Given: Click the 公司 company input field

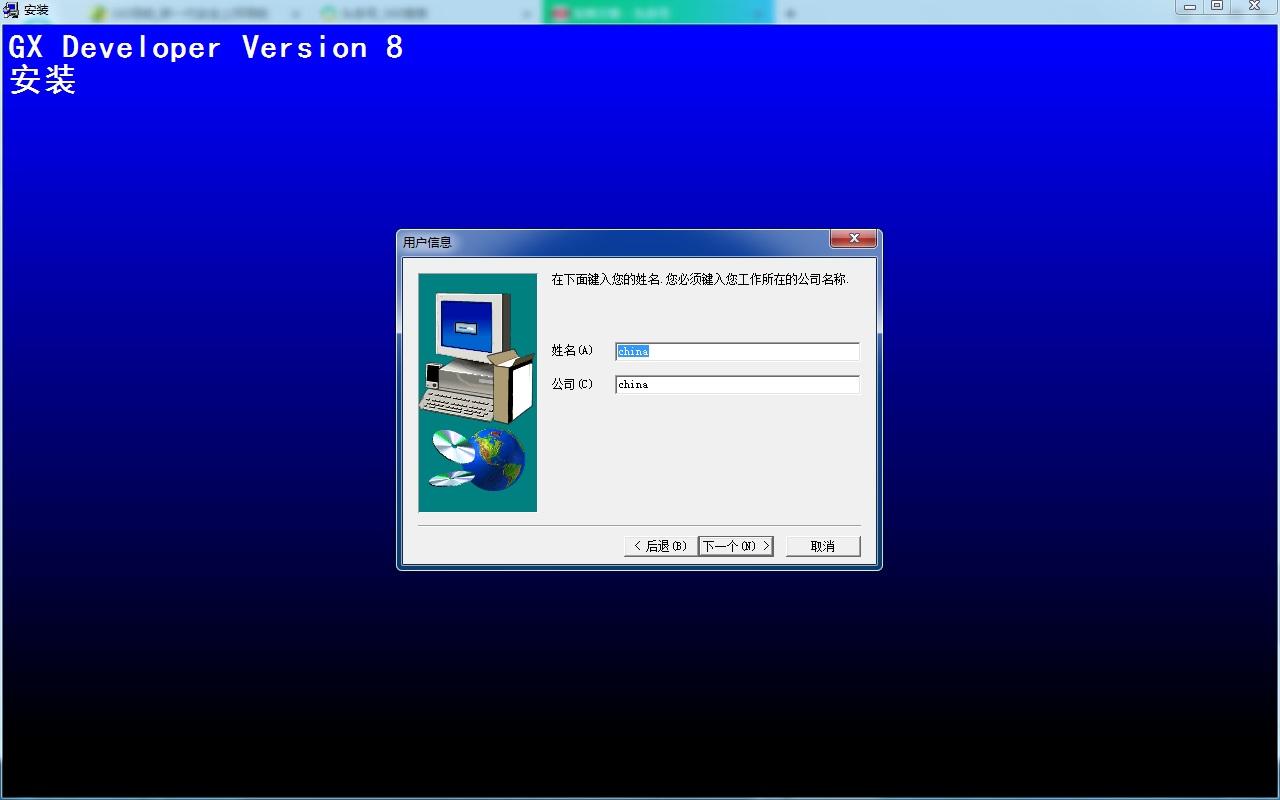Looking at the screenshot, I should 737,384.
